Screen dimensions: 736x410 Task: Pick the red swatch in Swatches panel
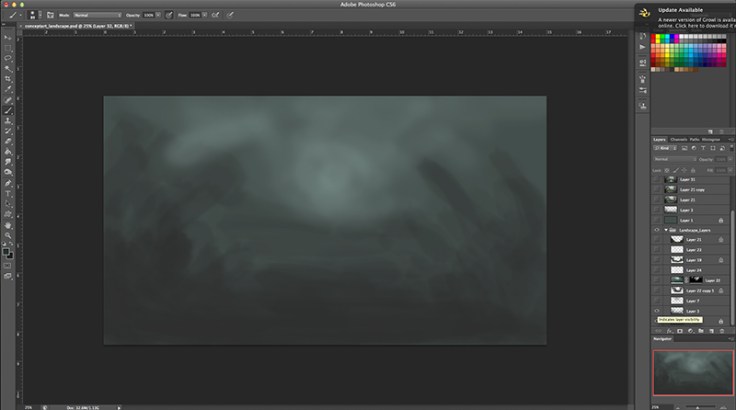coord(653,37)
